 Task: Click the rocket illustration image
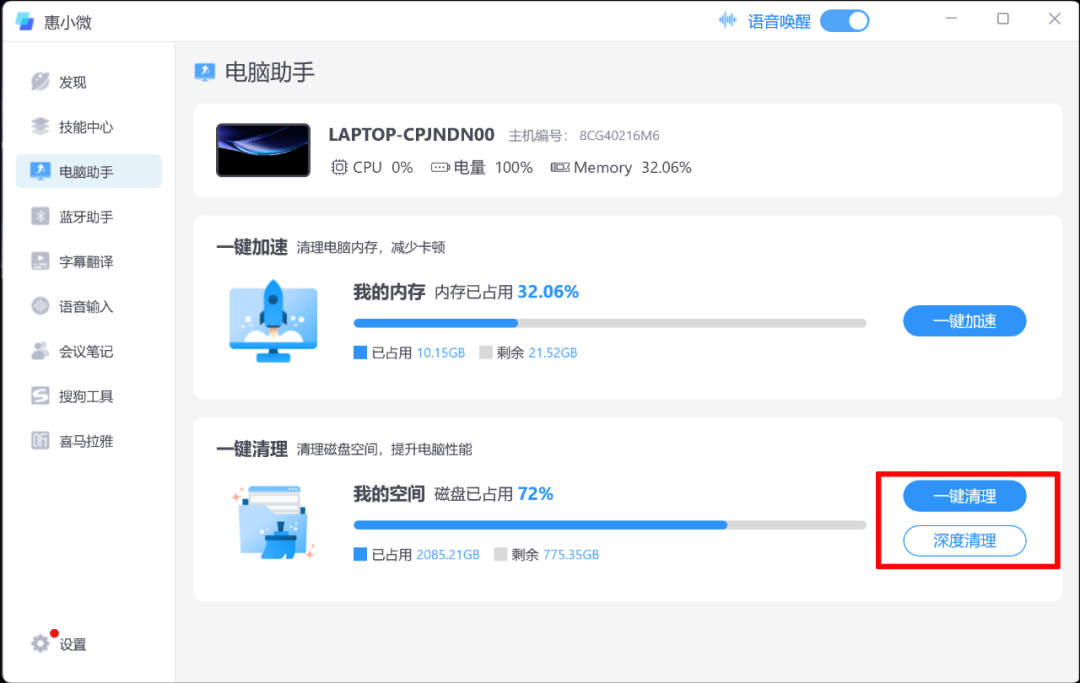(273, 321)
